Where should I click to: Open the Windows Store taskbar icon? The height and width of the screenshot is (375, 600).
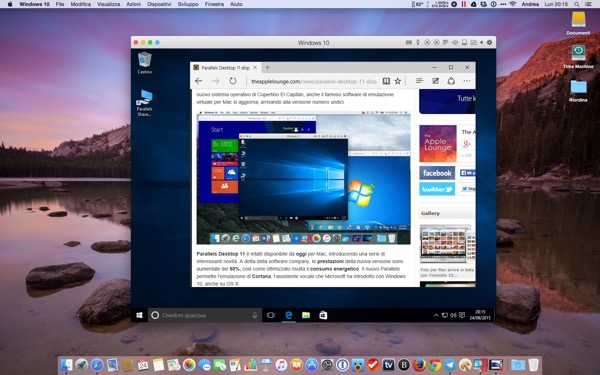pos(323,315)
